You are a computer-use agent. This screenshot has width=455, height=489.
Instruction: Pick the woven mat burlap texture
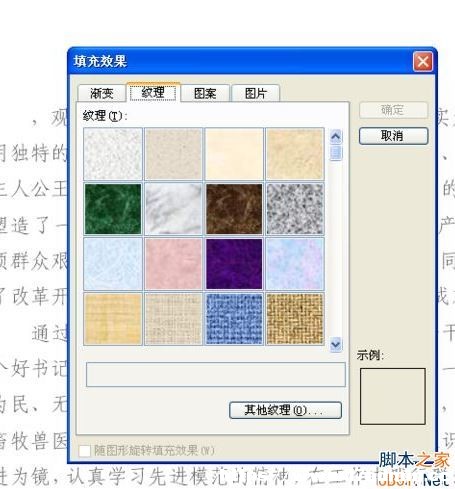pos(295,319)
